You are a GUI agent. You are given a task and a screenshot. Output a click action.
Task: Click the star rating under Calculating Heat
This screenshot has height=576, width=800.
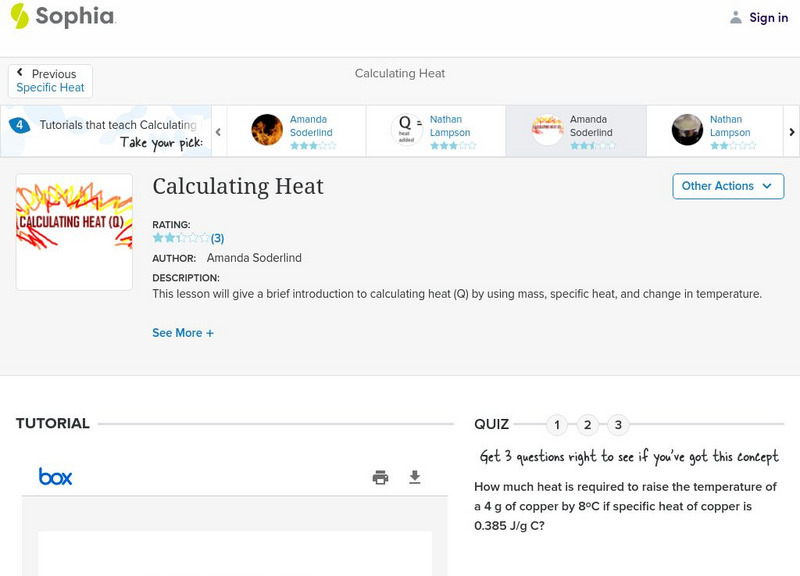[x=180, y=238]
